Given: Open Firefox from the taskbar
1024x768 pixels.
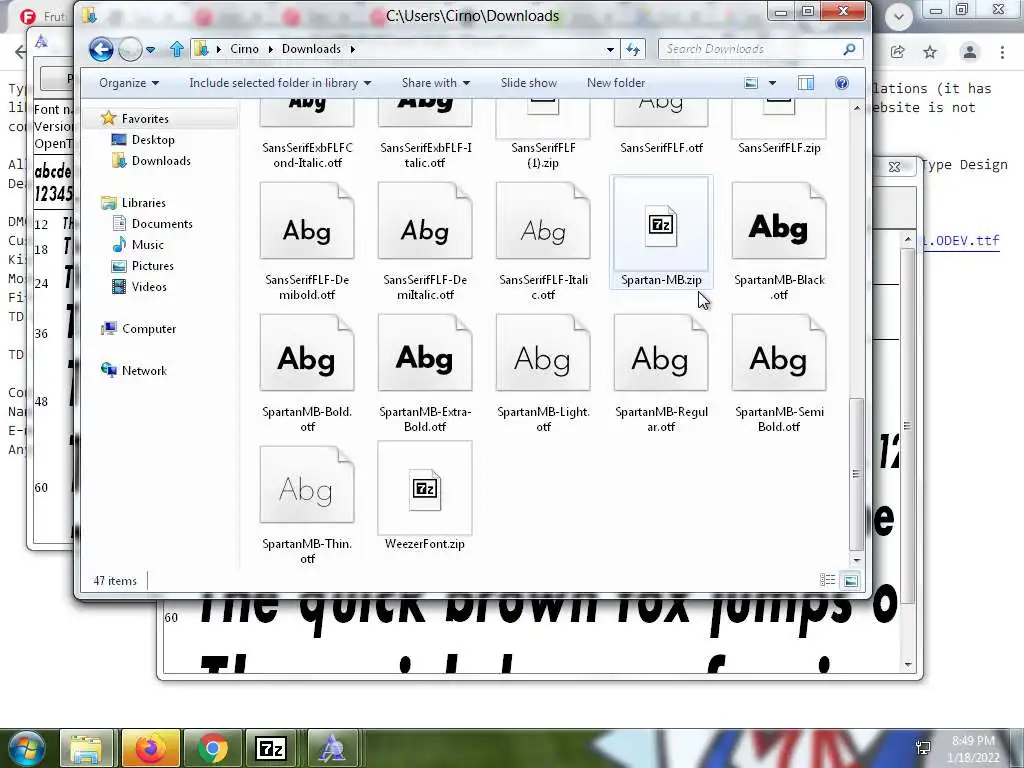Looking at the screenshot, I should coord(150,748).
